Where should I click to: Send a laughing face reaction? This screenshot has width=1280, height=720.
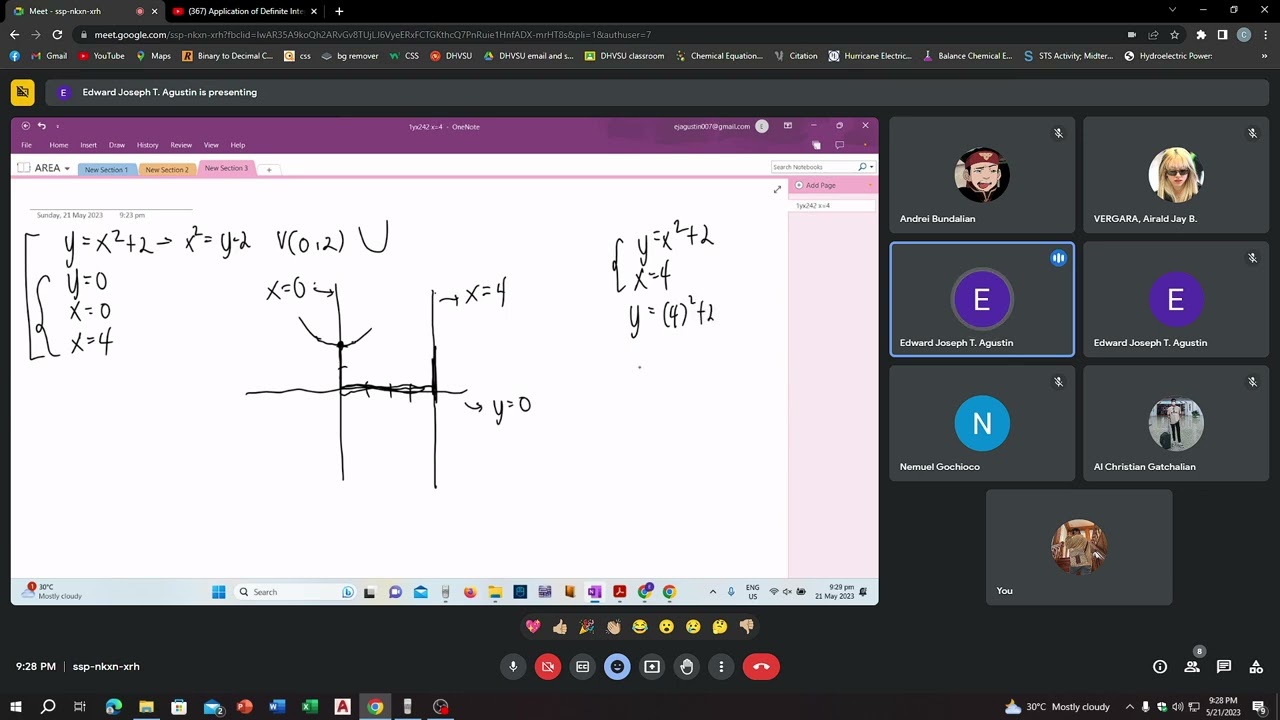tap(640, 627)
